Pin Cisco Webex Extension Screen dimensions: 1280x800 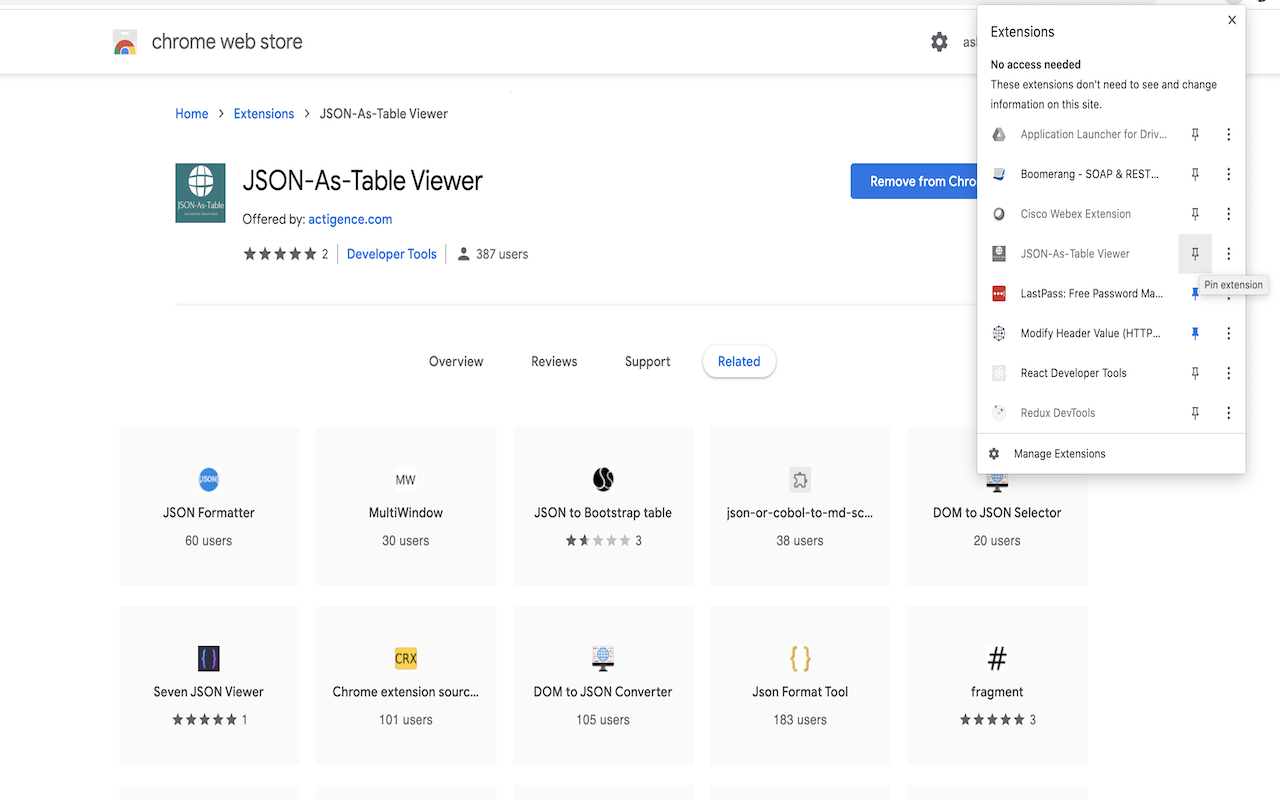tap(1195, 214)
